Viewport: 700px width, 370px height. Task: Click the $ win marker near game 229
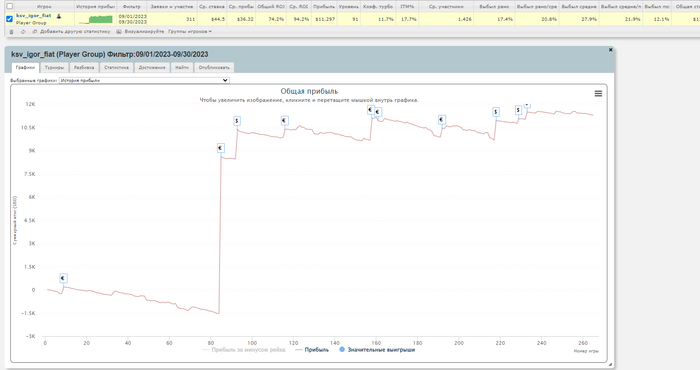[518, 110]
